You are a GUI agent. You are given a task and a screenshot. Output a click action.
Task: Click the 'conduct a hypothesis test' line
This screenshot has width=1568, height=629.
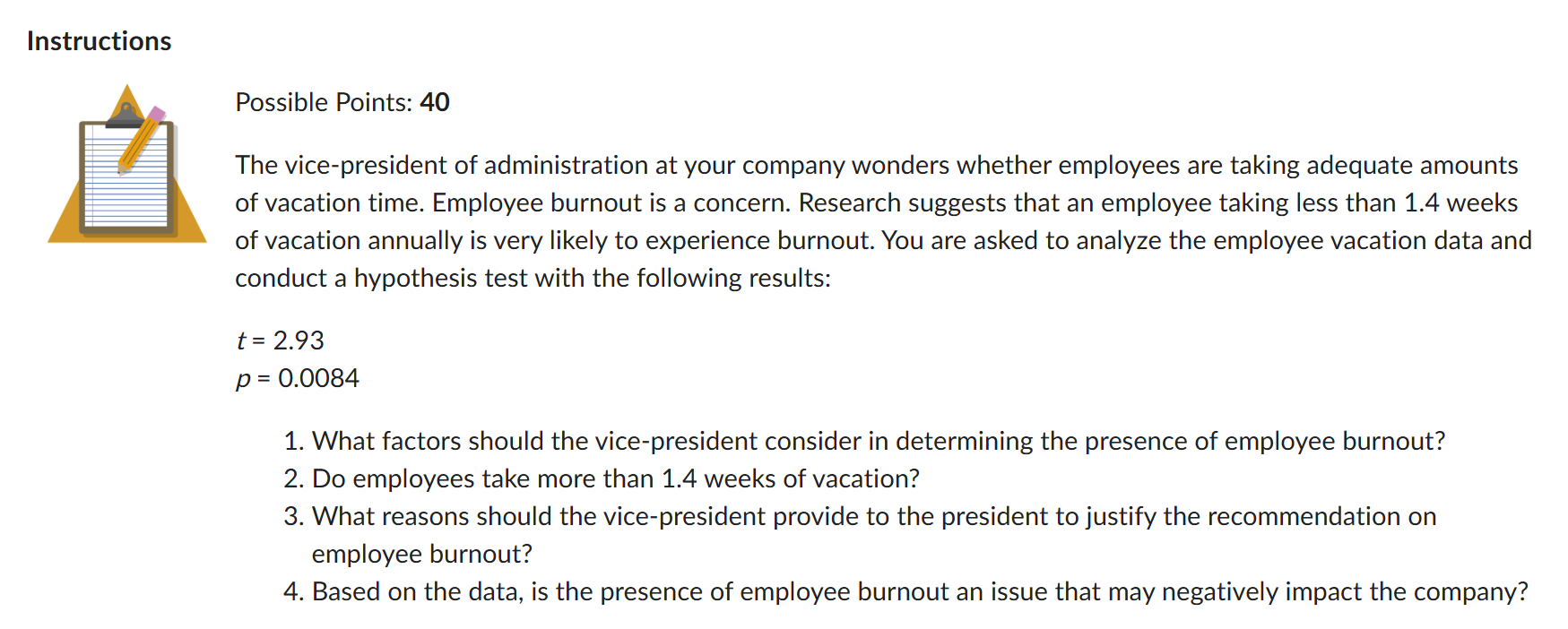pyautogui.click(x=533, y=278)
